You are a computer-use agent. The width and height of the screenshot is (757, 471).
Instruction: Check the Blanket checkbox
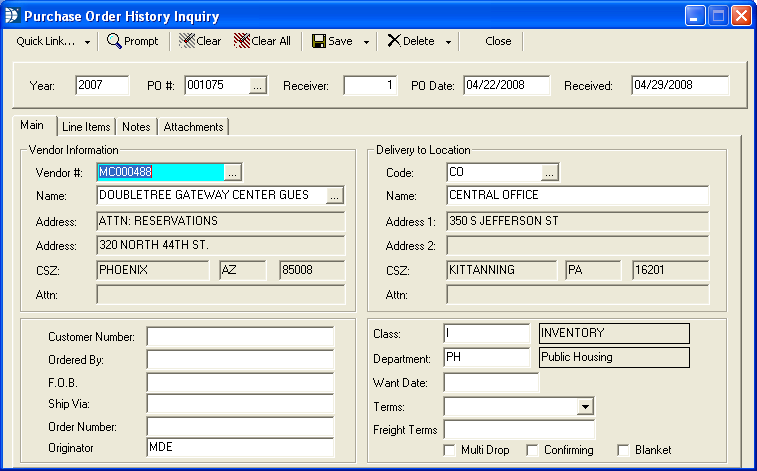click(x=624, y=450)
